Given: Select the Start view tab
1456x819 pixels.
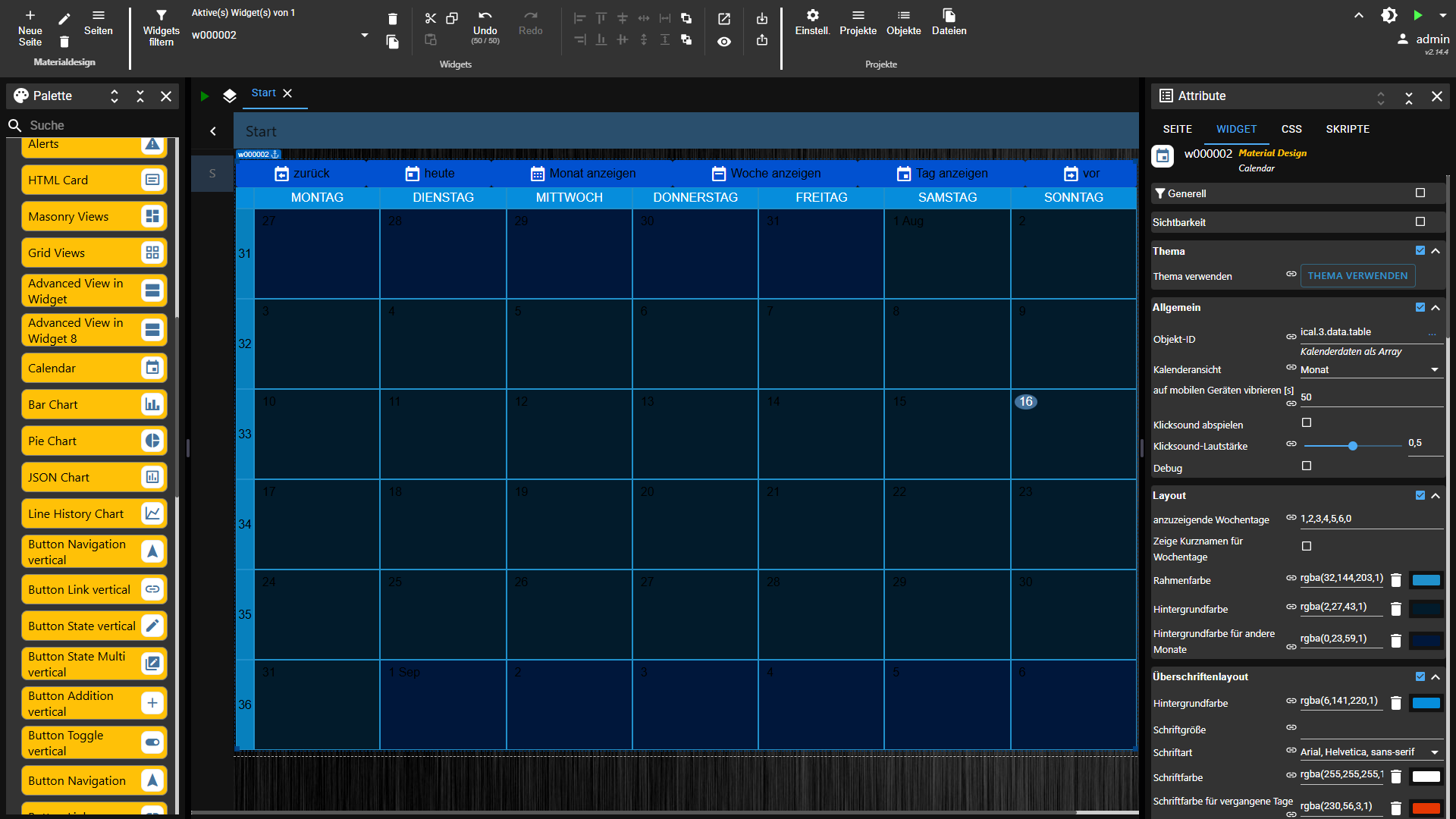Looking at the screenshot, I should click(x=264, y=93).
